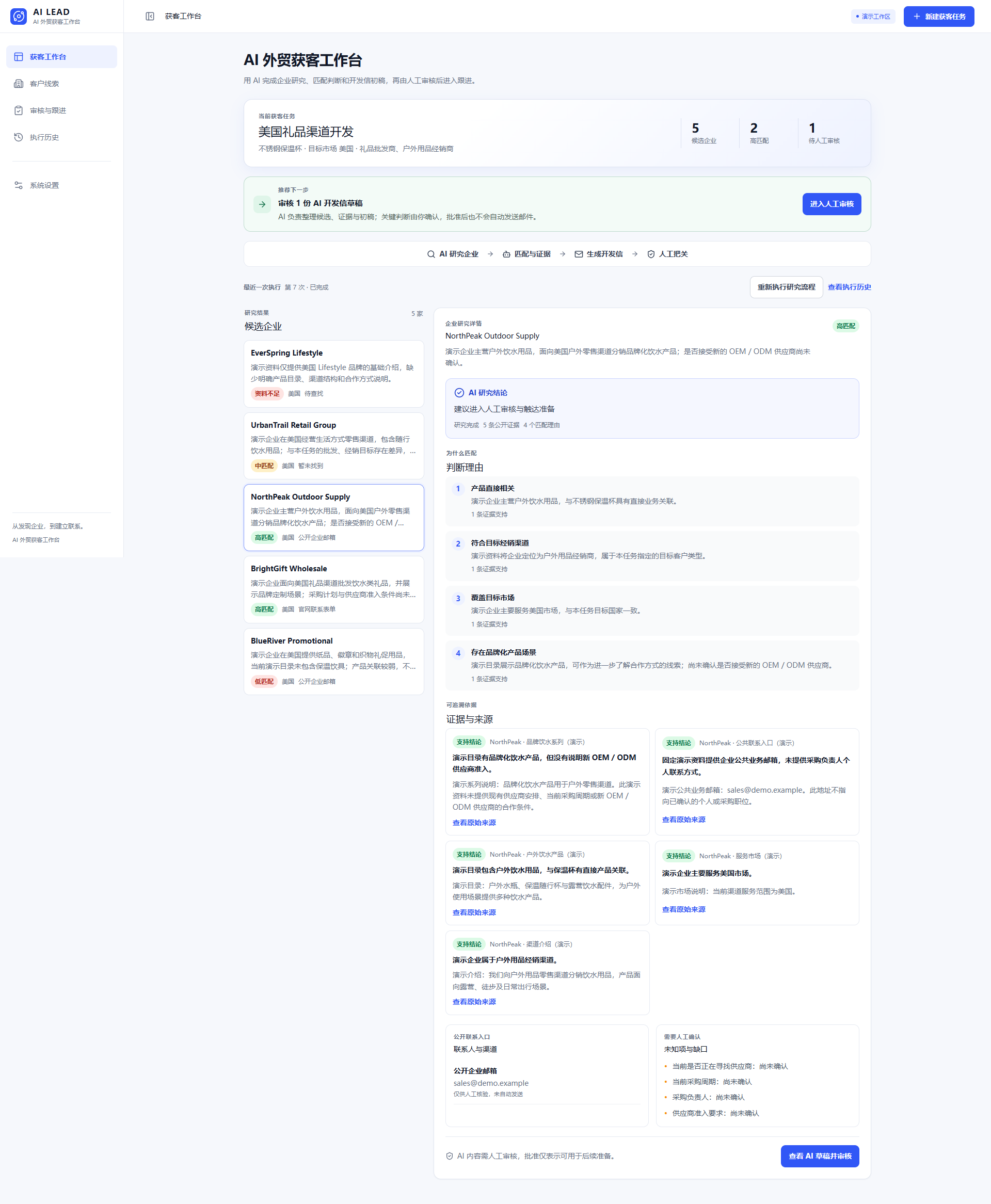Open 查看执行历史 link
Screen dimensions: 991x1204
(x=850, y=287)
